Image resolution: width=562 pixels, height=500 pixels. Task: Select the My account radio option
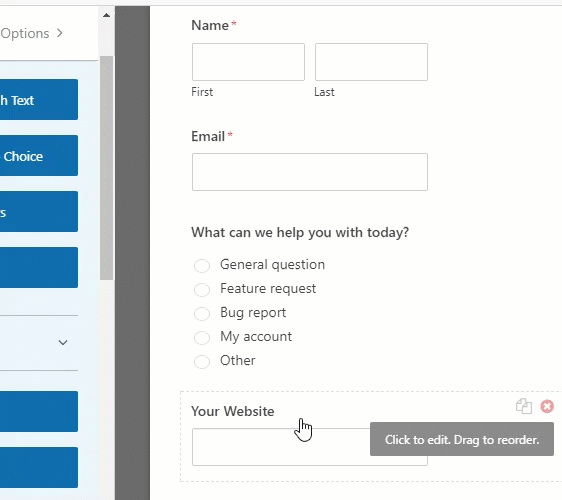click(x=202, y=338)
